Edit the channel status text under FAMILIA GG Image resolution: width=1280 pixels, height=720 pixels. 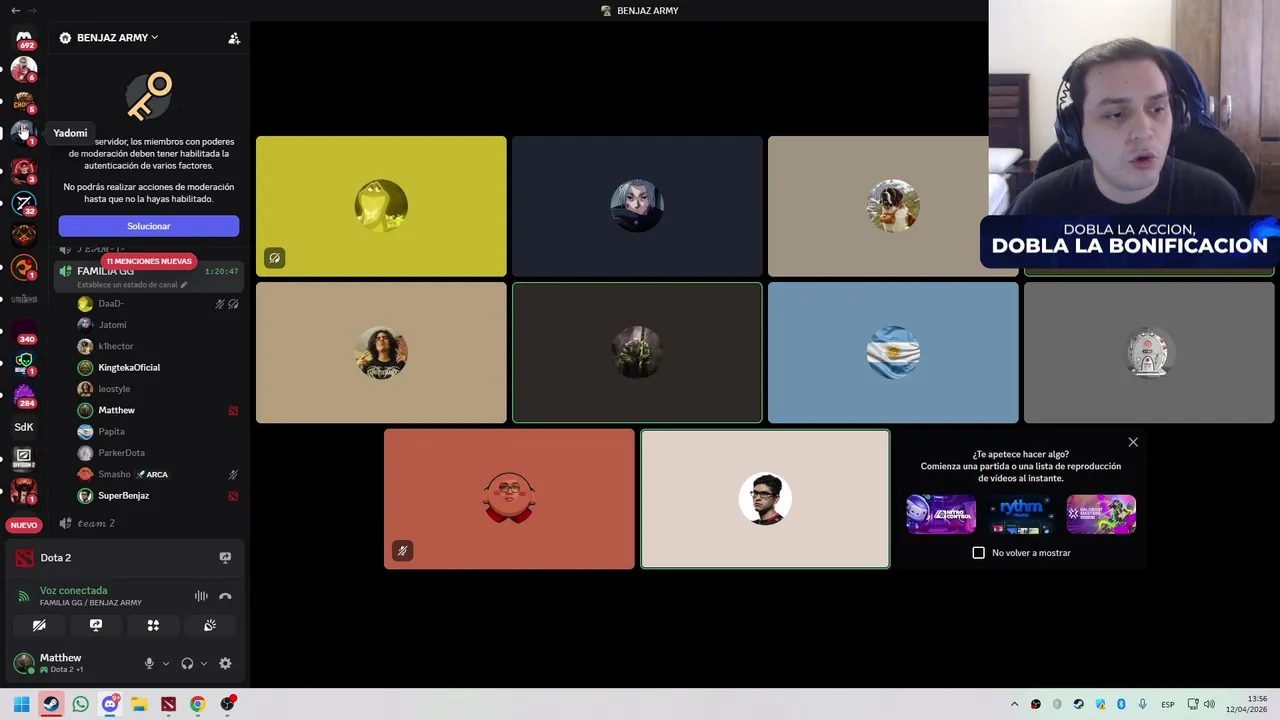[132, 285]
